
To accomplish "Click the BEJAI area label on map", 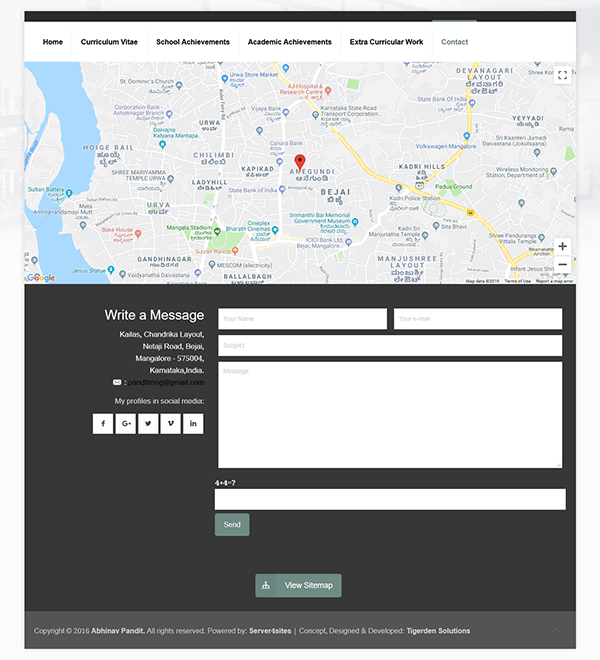I will 335,192.
